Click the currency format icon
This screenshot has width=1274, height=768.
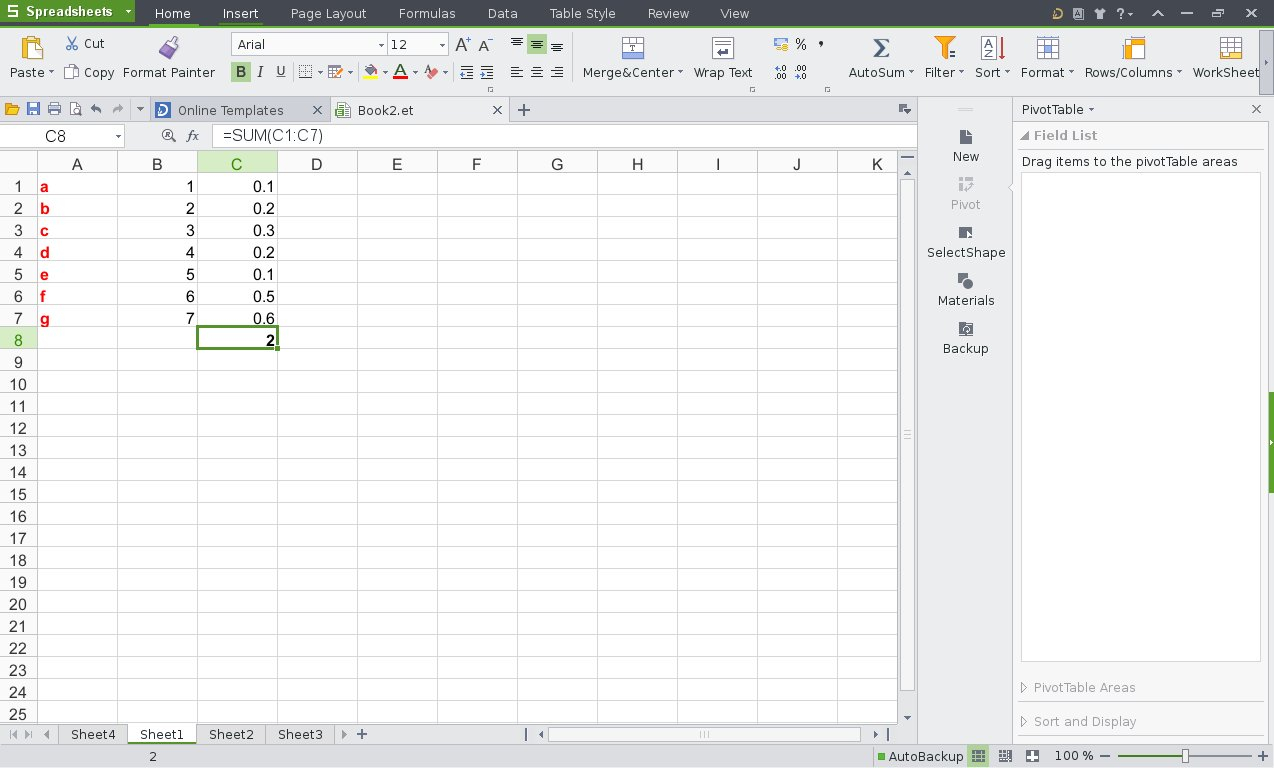781,44
